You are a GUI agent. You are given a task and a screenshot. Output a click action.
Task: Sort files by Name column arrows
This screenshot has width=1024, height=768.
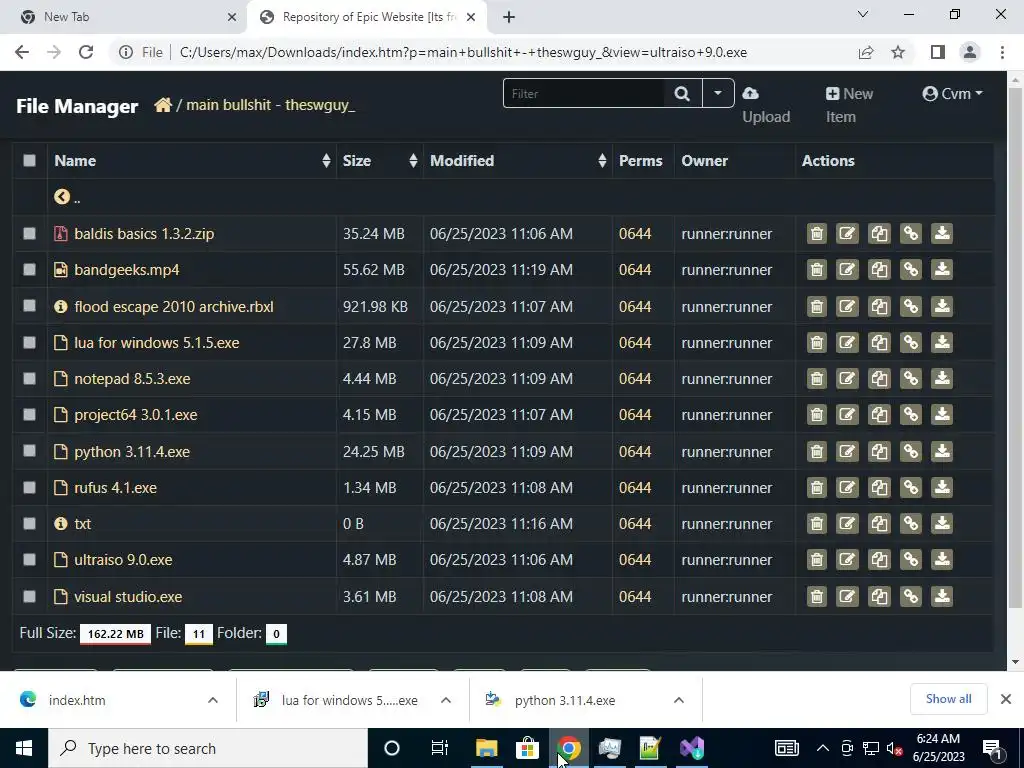pyautogui.click(x=326, y=161)
